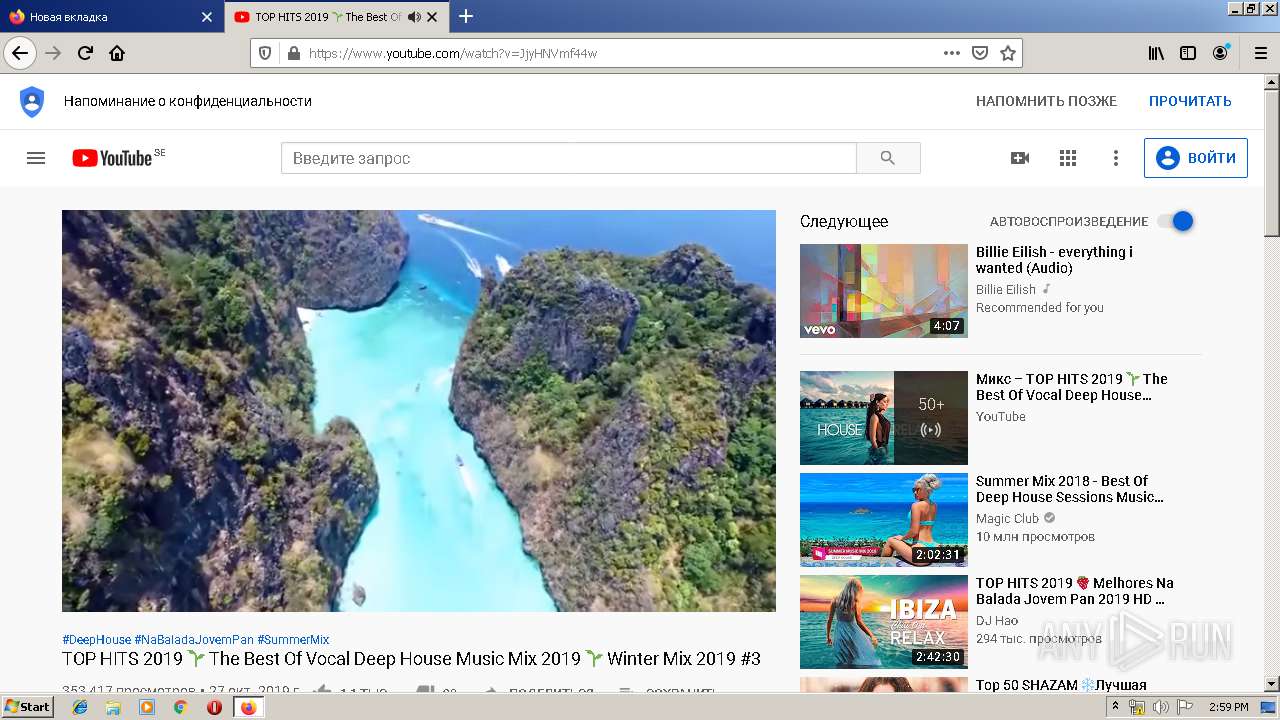The image size is (1280, 720).
Task: Open the Firefox home page icon
Action: tap(117, 53)
